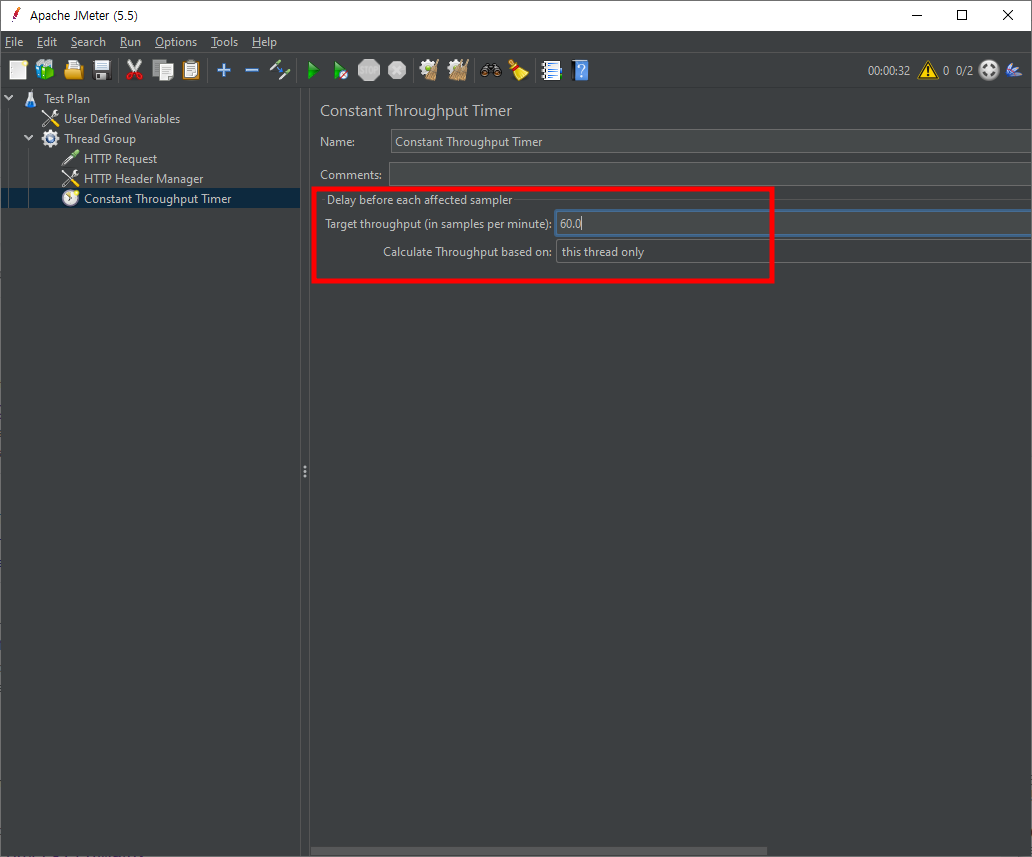Open Calculate Throughput based on dropdown
This screenshot has height=857, width=1032.
[x=794, y=251]
